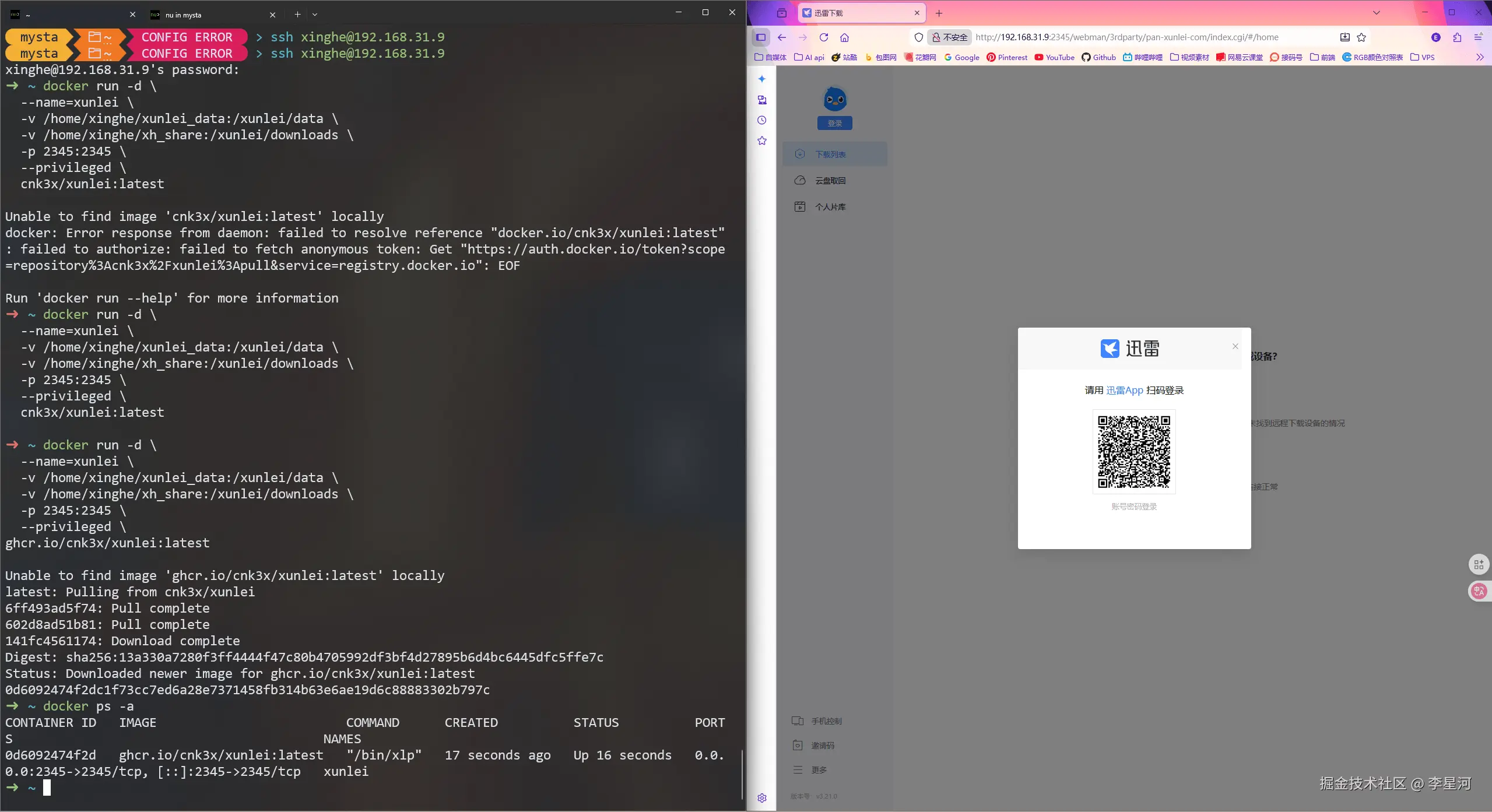Open favorites star icon in browser left sidebar
Image resolution: width=1492 pixels, height=812 pixels.
[761, 140]
